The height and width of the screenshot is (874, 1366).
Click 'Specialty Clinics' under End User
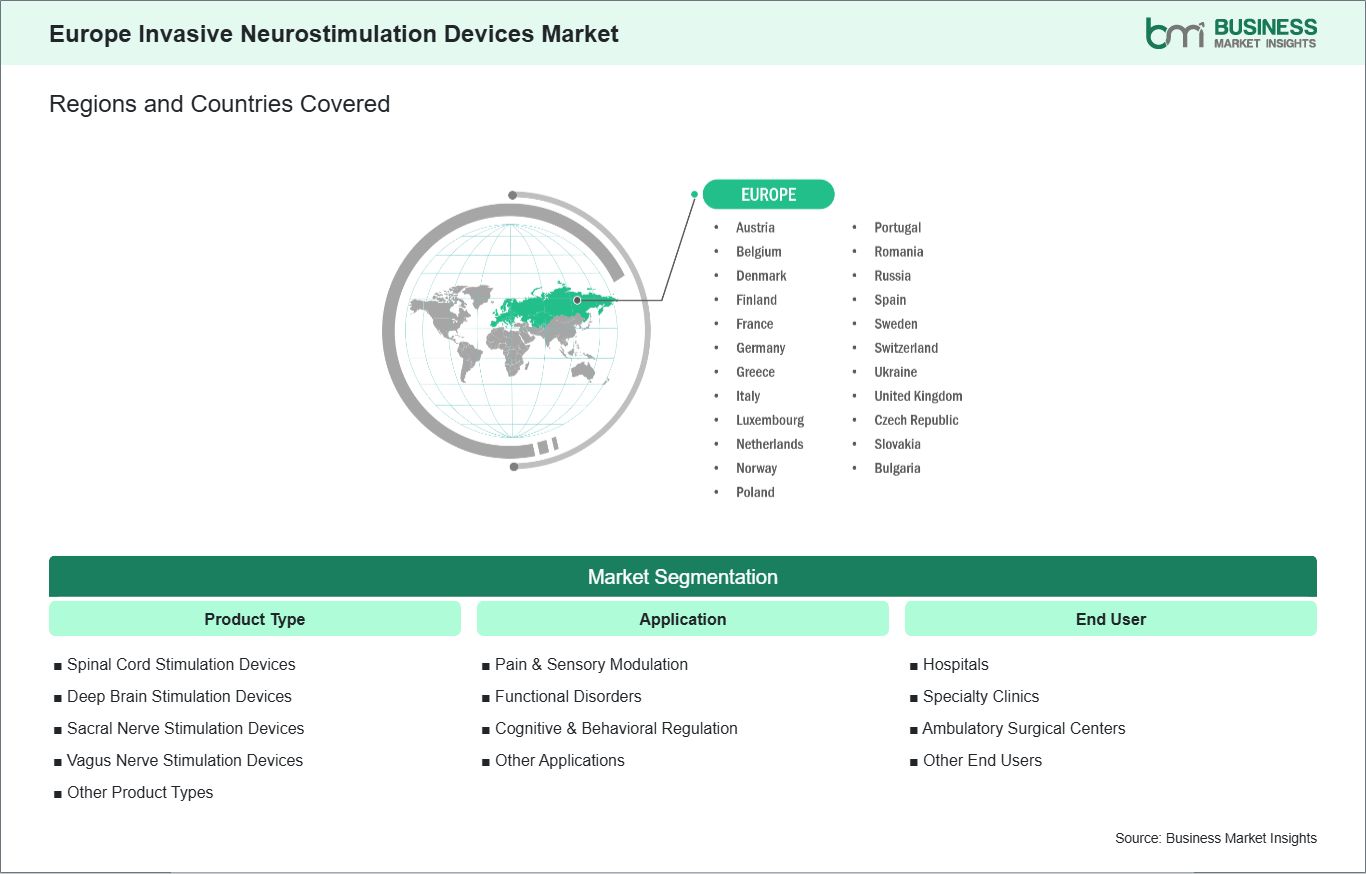[x=981, y=696]
